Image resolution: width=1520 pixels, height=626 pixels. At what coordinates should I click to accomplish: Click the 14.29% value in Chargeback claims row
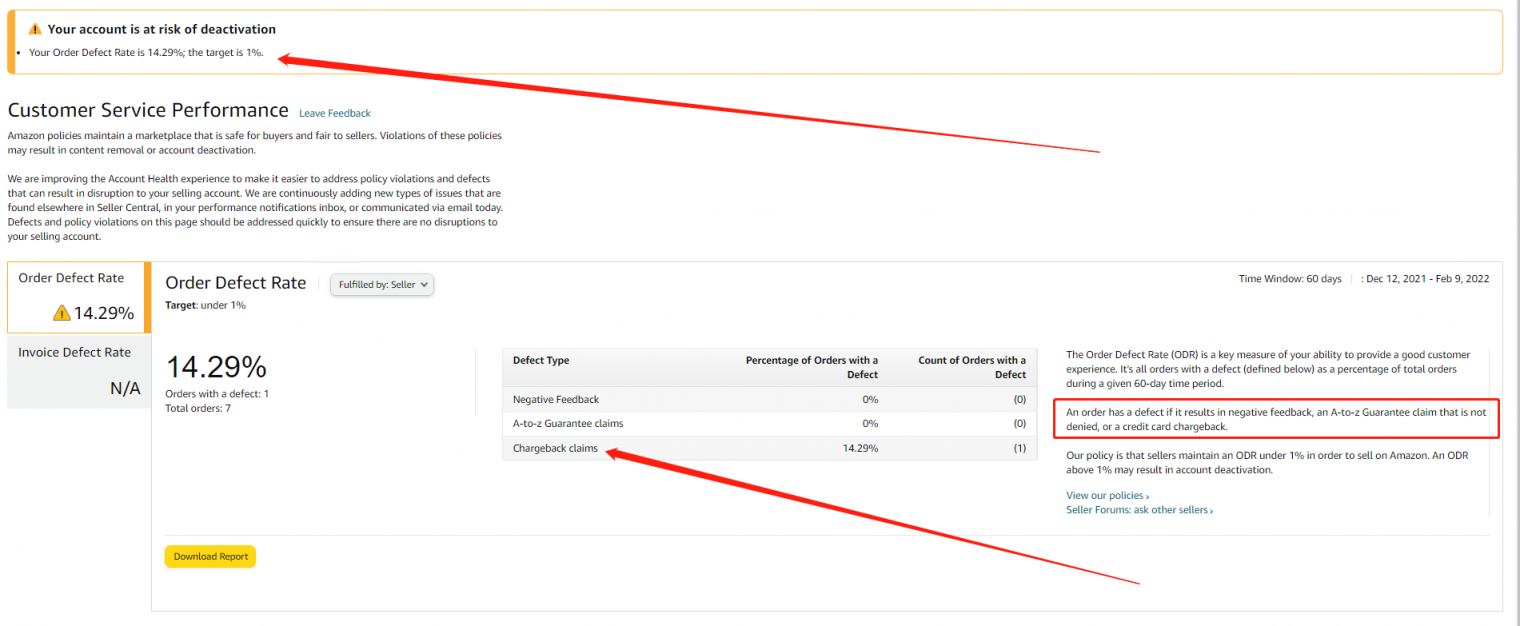tap(860, 448)
